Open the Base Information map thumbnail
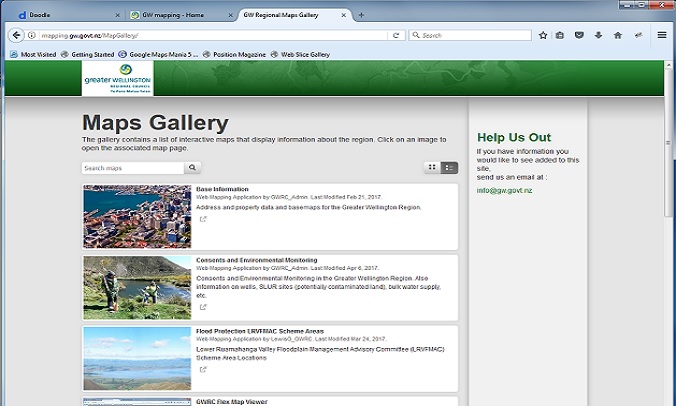Screen dimensions: 676x406 click(x=137, y=217)
